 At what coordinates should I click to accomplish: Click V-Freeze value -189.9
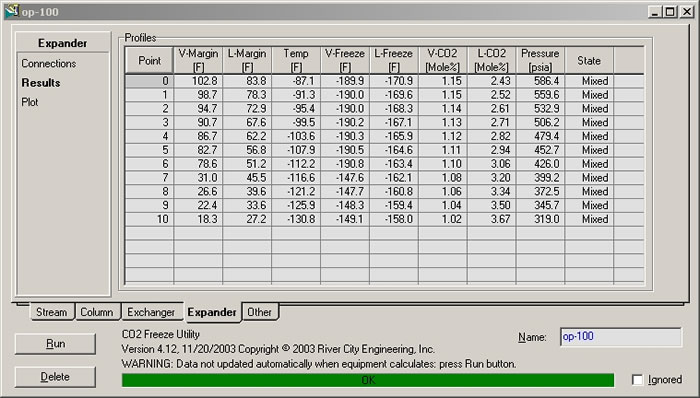click(345, 81)
